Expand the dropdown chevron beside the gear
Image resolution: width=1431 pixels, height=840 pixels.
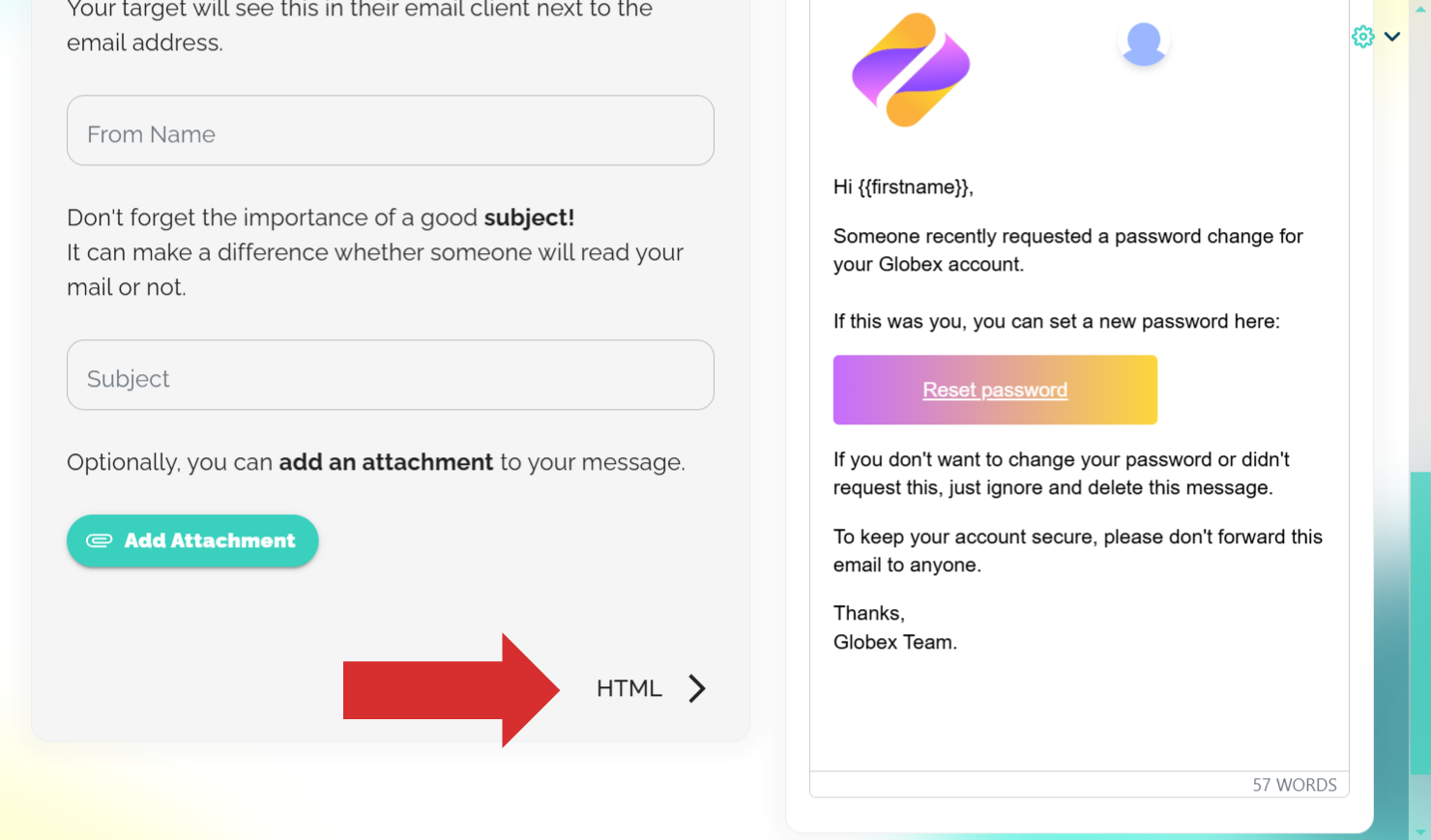pyautogui.click(x=1392, y=37)
